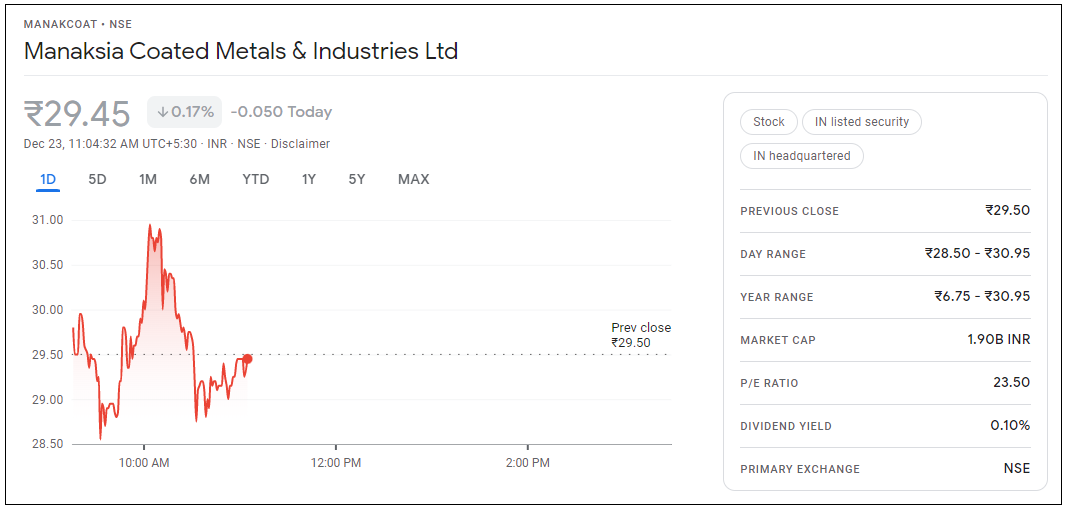Click the 30.50 price axis label
Screen dimensions: 1068x512
click(x=48, y=265)
